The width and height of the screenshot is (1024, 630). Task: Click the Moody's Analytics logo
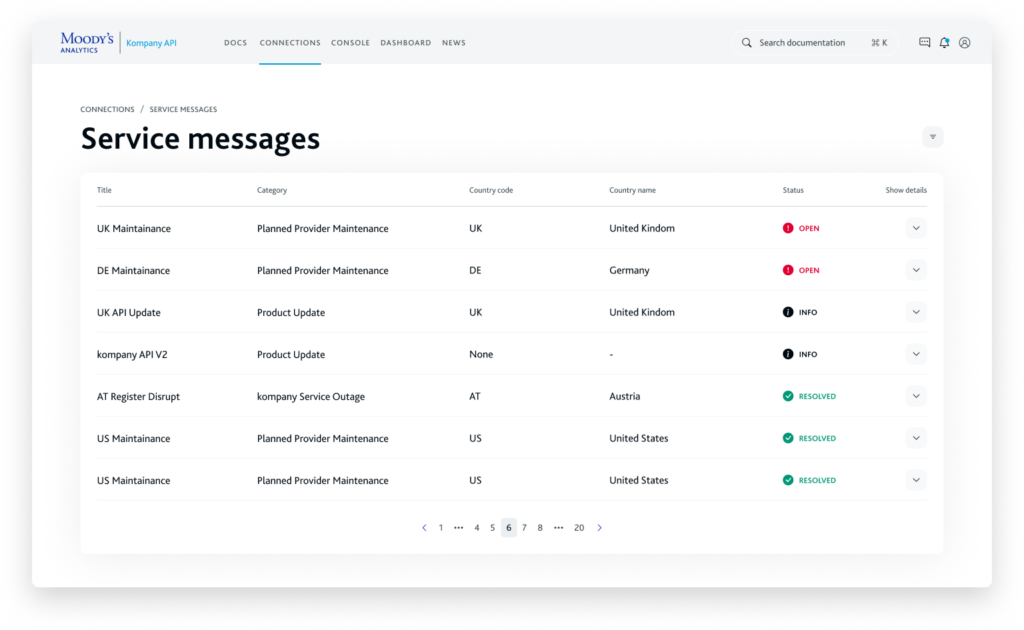click(x=87, y=42)
